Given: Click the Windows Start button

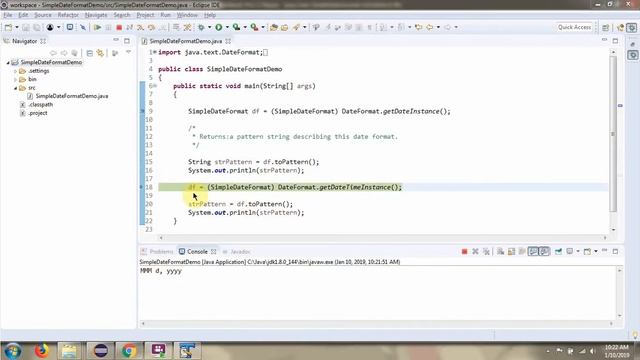Looking at the screenshot, I should (12, 351).
